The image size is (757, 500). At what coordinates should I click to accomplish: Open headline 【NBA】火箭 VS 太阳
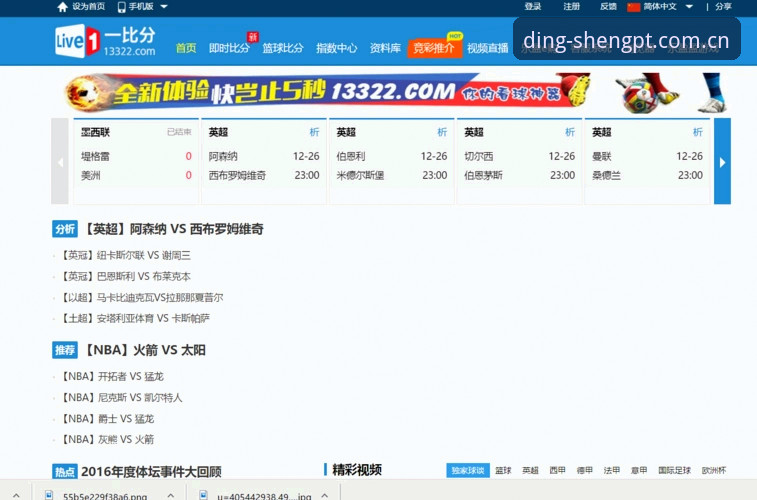pyautogui.click(x=144, y=350)
